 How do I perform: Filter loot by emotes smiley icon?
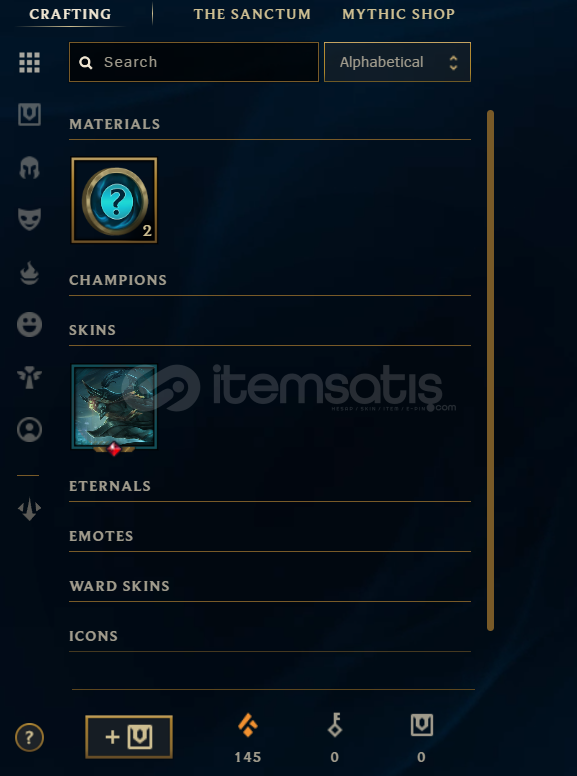point(30,325)
